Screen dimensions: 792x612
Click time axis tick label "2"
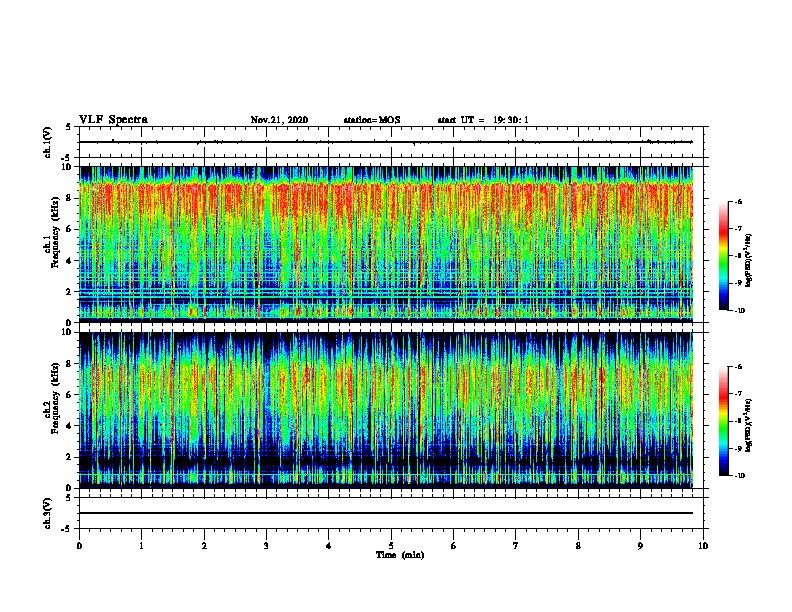204,546
